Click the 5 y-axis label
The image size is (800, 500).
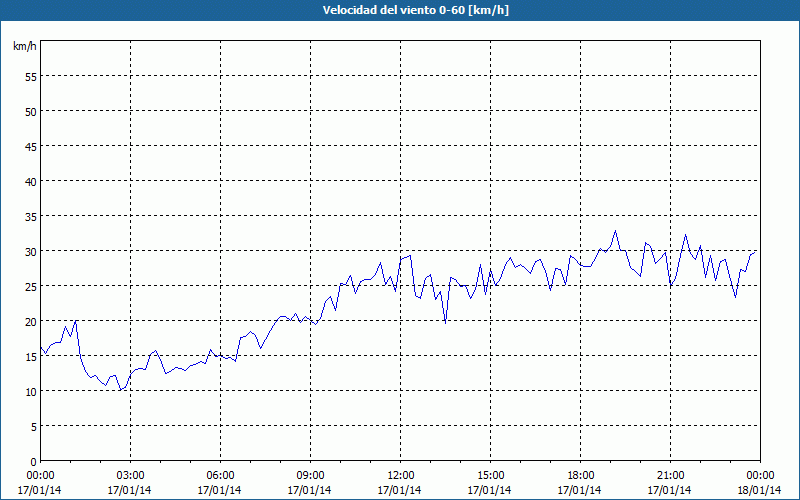click(x=34, y=426)
